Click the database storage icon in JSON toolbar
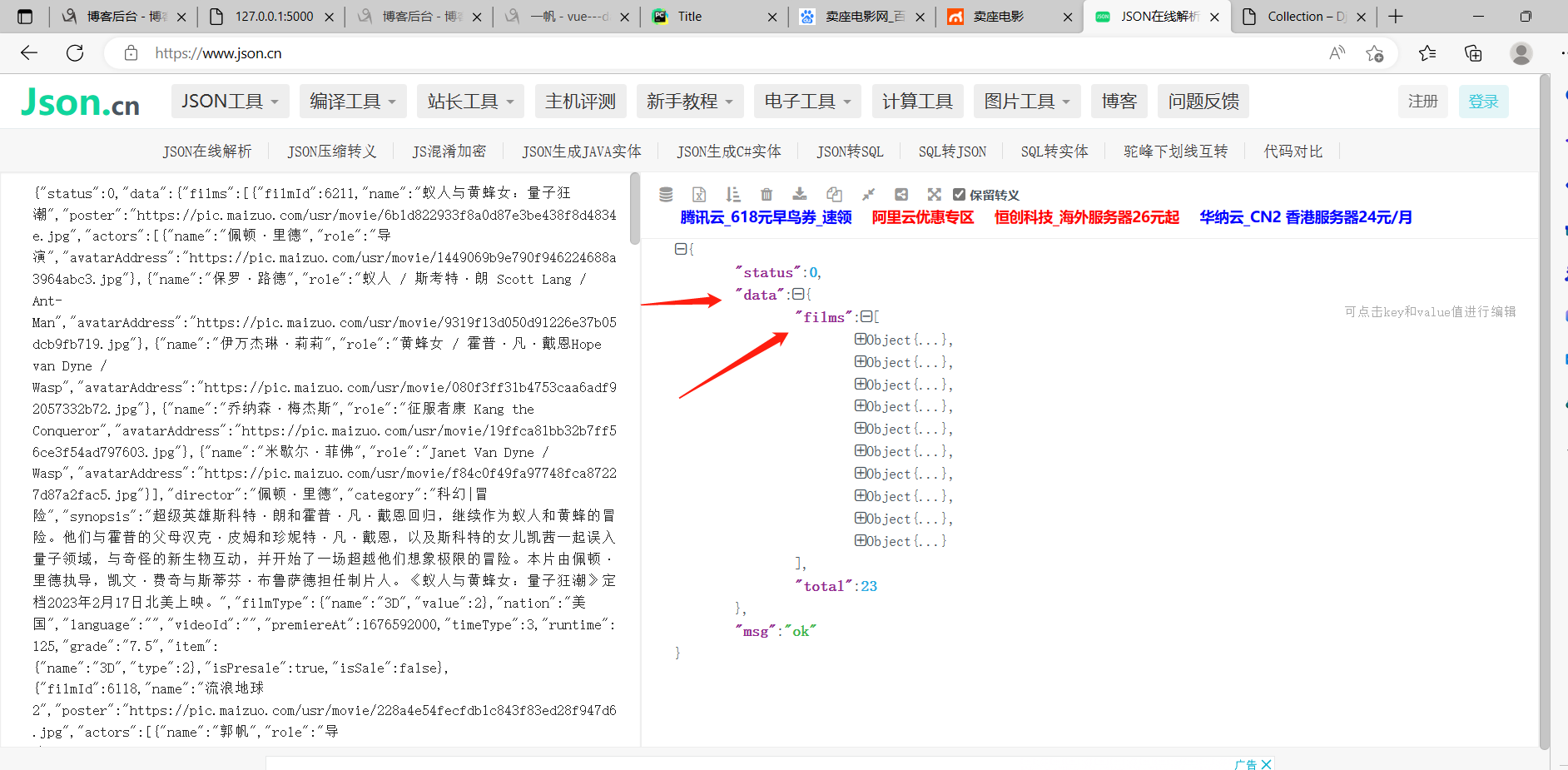 pyautogui.click(x=666, y=194)
